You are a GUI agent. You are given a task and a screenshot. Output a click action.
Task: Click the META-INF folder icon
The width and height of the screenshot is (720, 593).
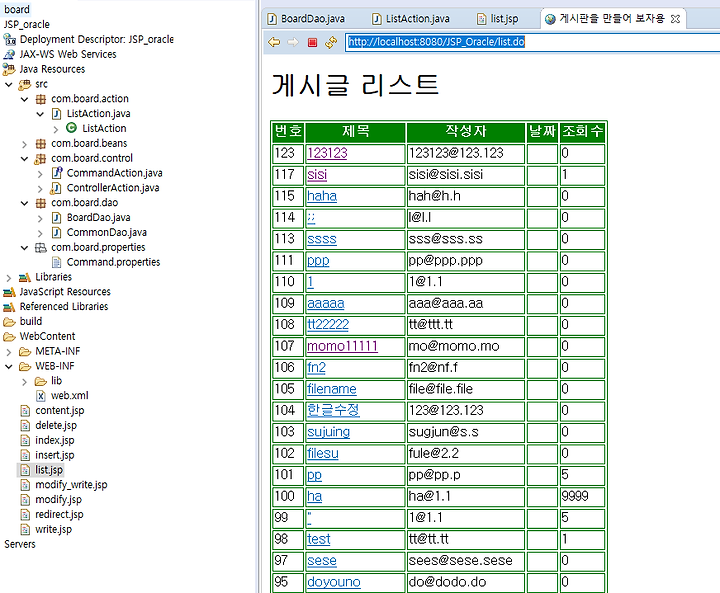point(25,351)
